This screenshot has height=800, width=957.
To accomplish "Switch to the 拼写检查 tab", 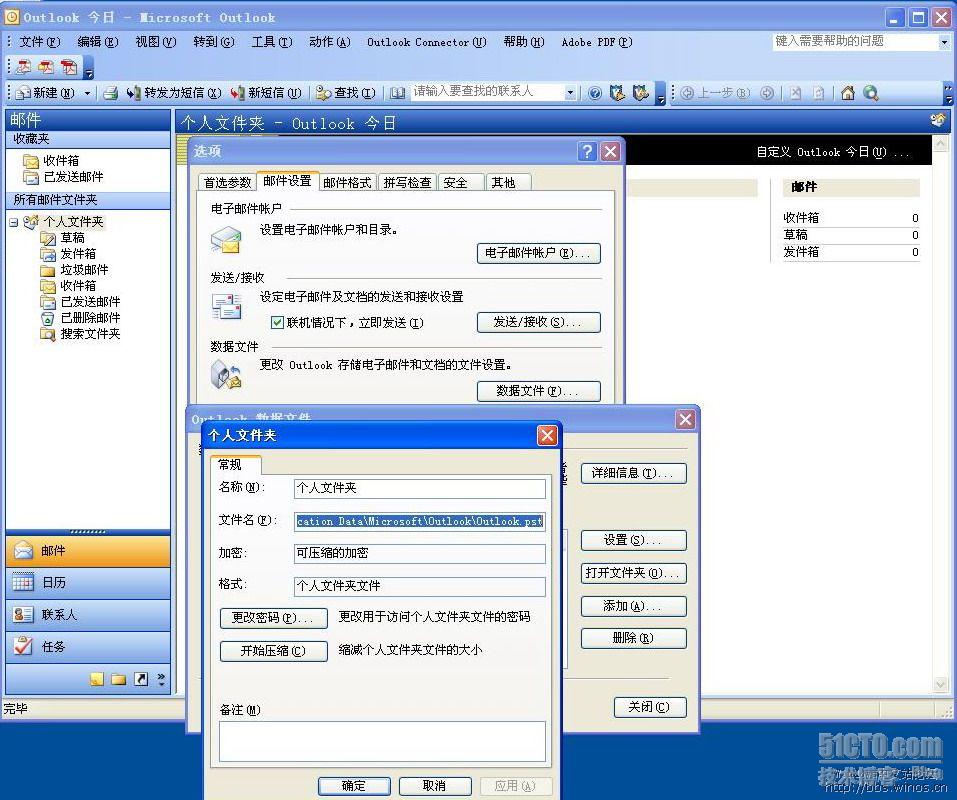I will point(407,182).
